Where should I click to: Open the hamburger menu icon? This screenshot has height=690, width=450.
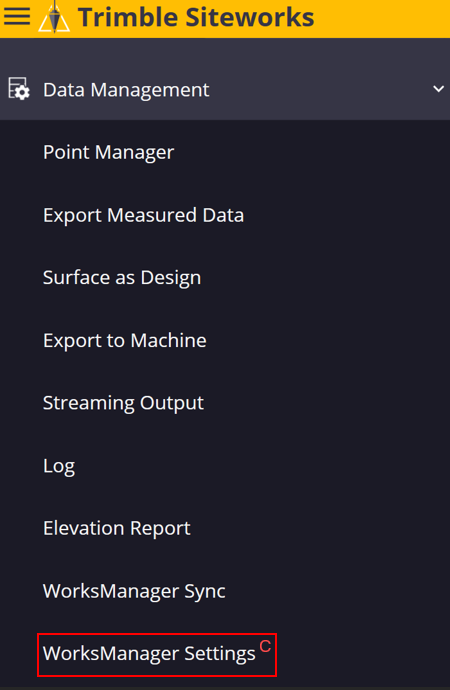click(x=17, y=17)
